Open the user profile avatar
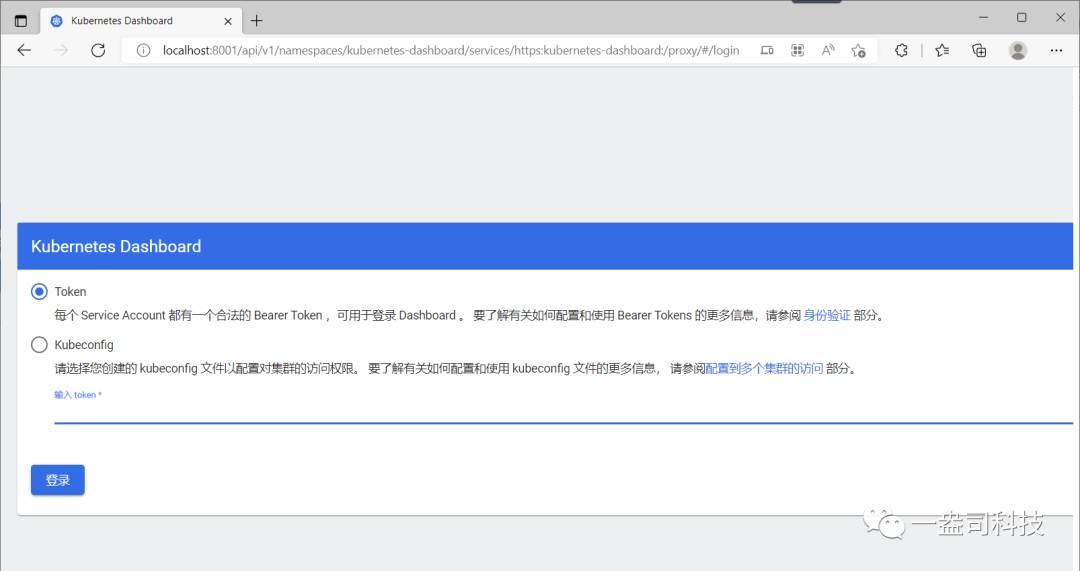This screenshot has width=1080, height=571. [x=1017, y=50]
